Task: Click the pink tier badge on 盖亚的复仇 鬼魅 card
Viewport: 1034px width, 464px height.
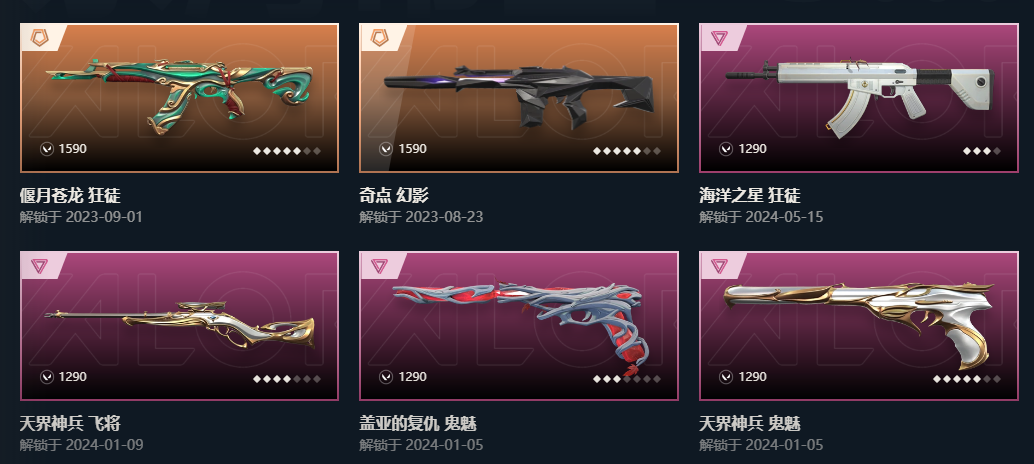Action: (x=380, y=266)
